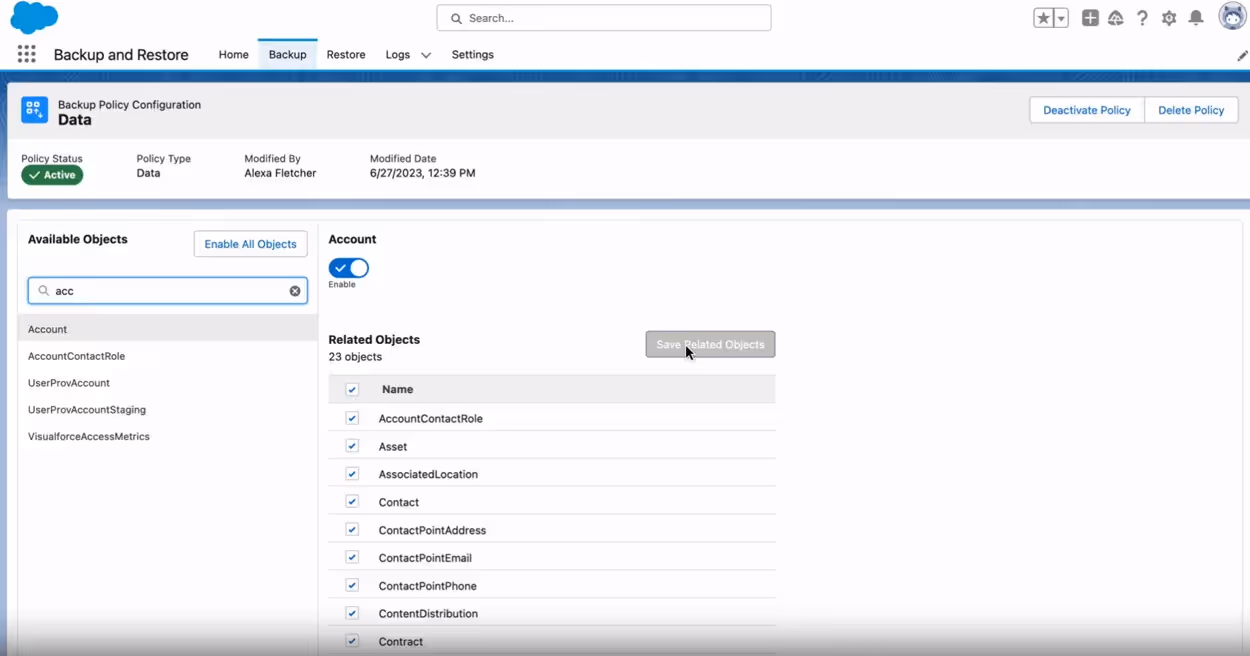Click the Delete Policy button
Viewport: 1250px width, 656px height.
pos(1191,110)
